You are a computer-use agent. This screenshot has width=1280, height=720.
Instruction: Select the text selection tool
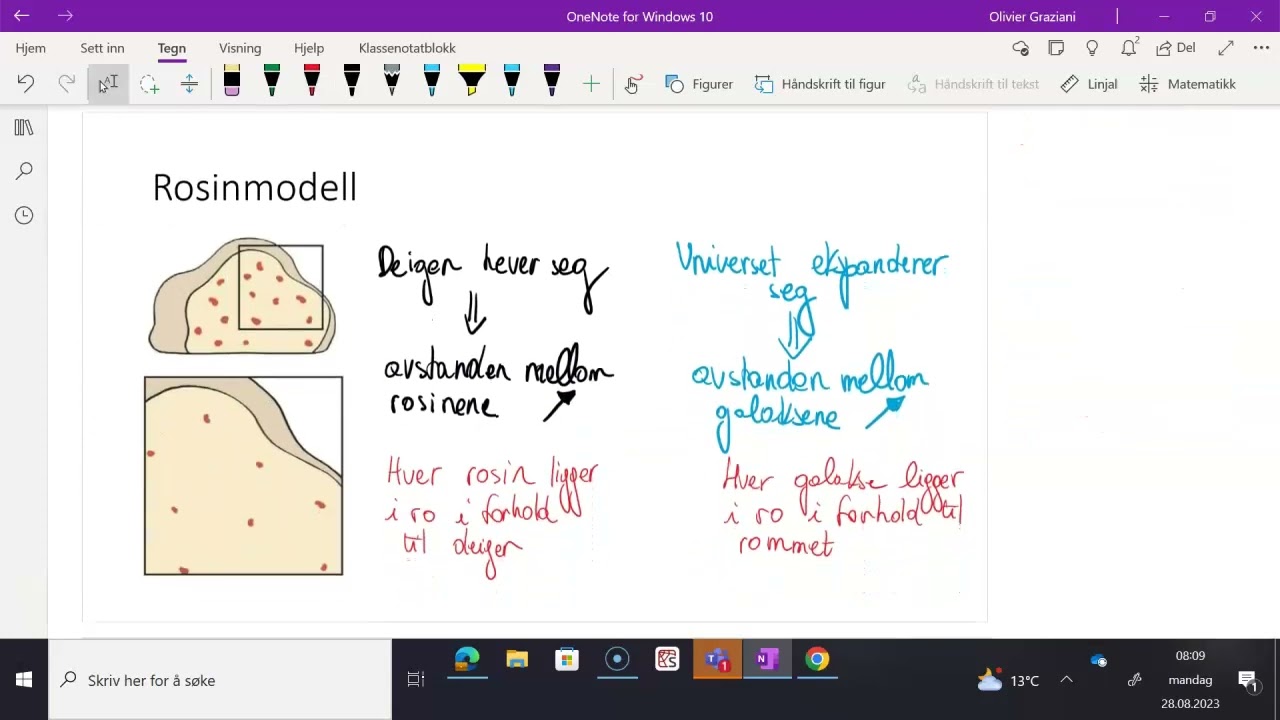[x=108, y=84]
